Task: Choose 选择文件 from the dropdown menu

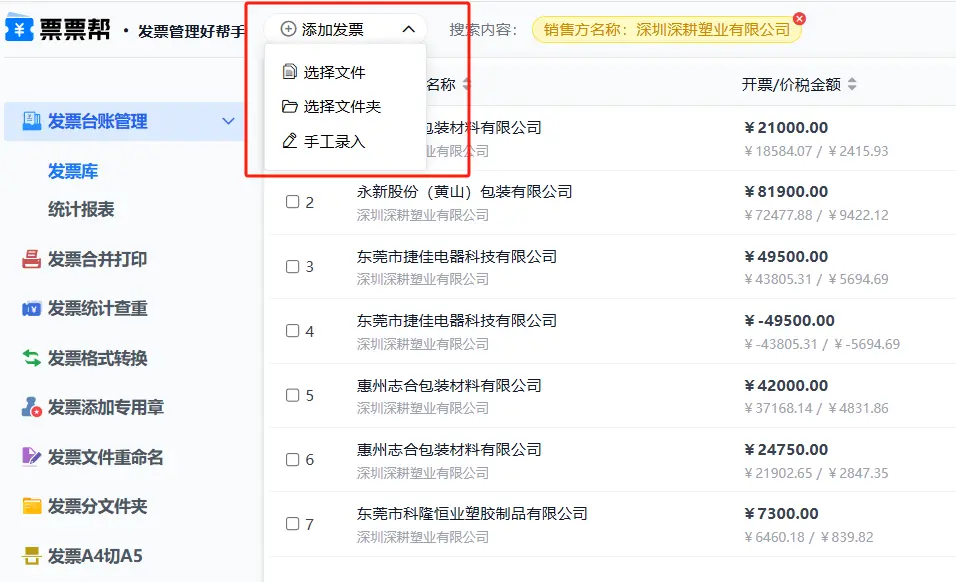Action: pyautogui.click(x=334, y=72)
